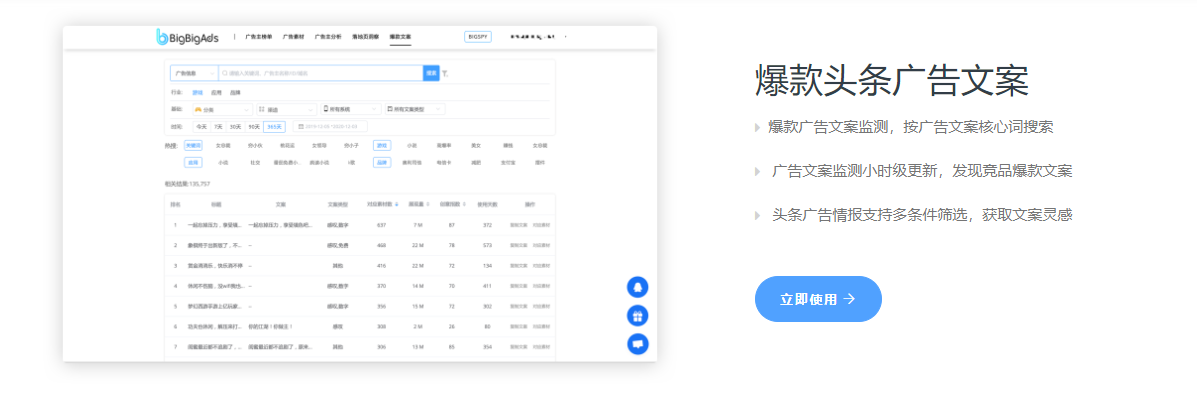Click the calendar icon in date range field
The image size is (1197, 399).
301,126
